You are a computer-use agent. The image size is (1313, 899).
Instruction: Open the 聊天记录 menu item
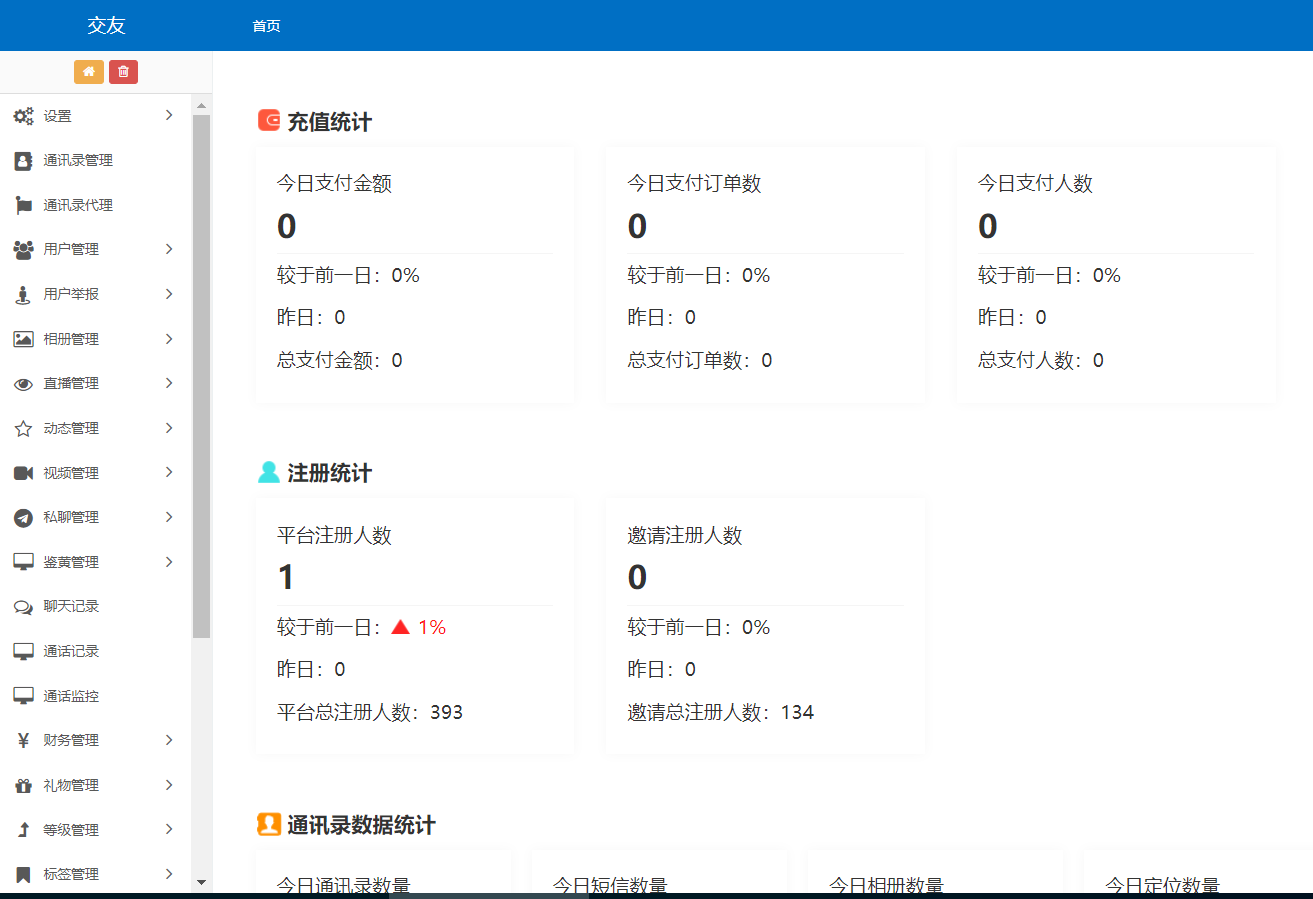pyautogui.click(x=71, y=607)
